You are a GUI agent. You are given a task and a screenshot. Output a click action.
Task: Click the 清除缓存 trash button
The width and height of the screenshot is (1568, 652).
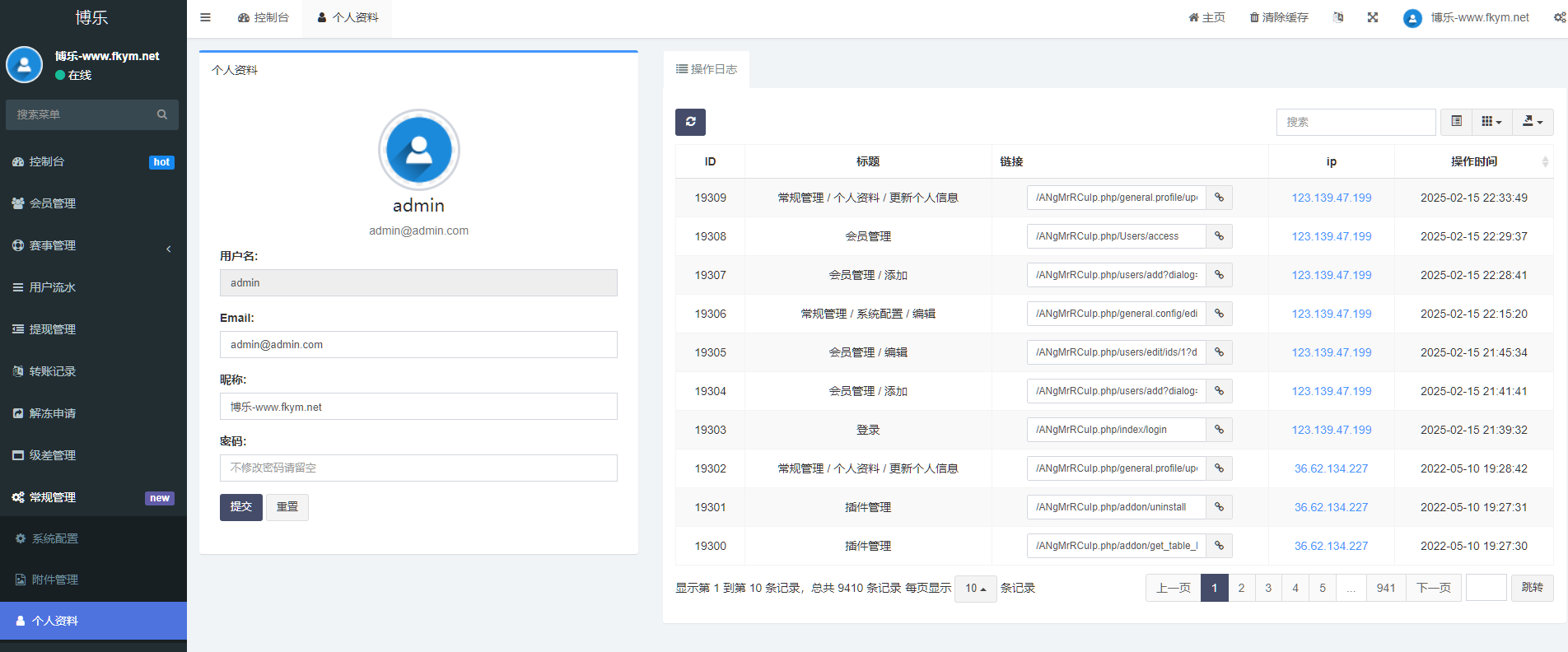pos(1278,17)
